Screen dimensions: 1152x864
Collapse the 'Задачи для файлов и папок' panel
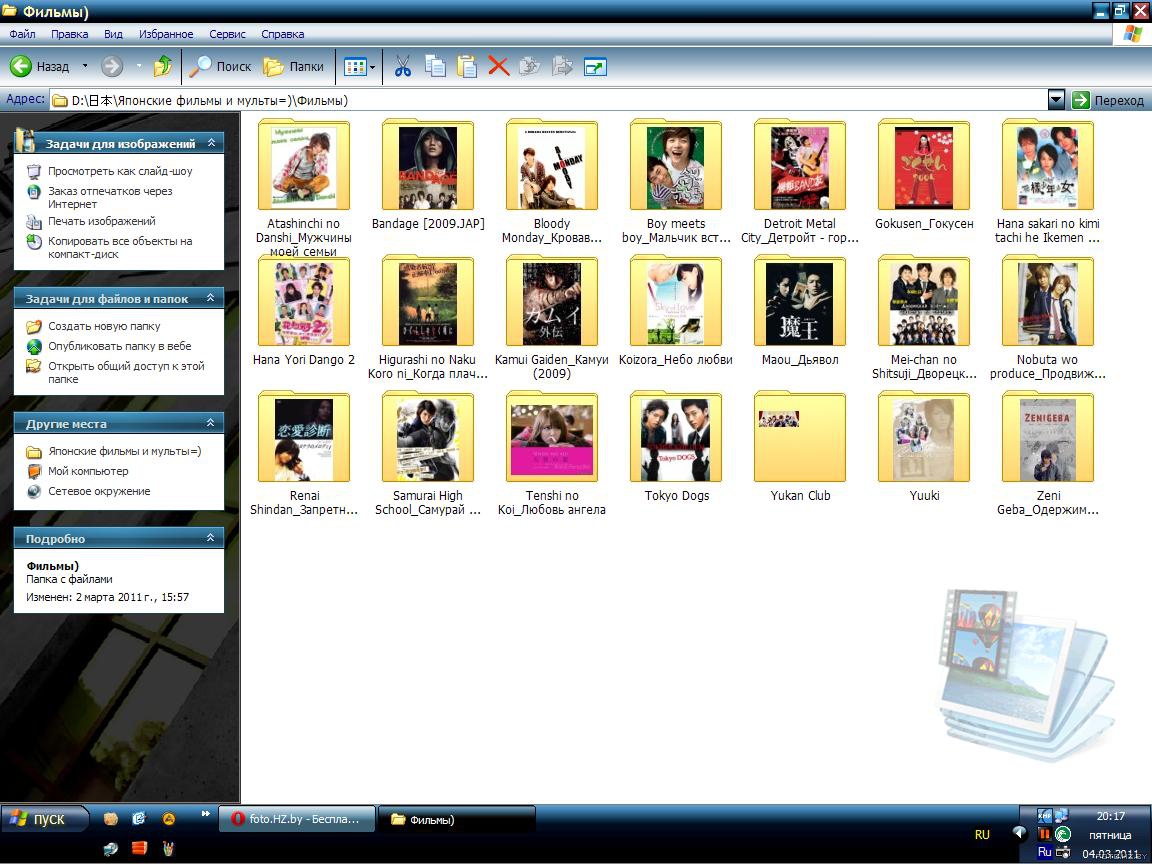211,298
